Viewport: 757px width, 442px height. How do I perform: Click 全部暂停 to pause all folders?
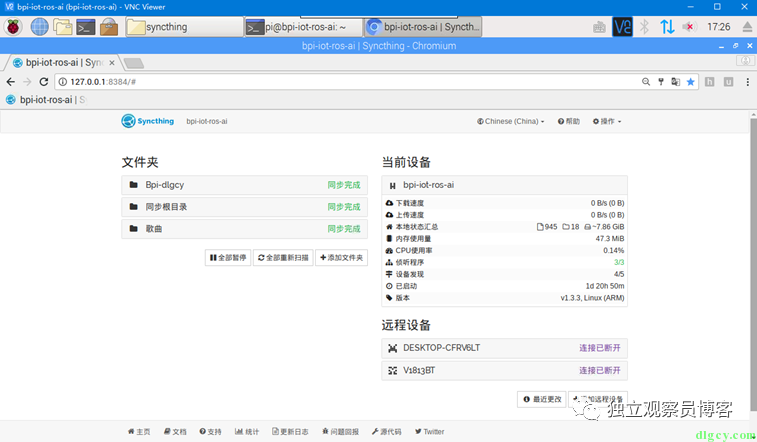pyautogui.click(x=228, y=258)
